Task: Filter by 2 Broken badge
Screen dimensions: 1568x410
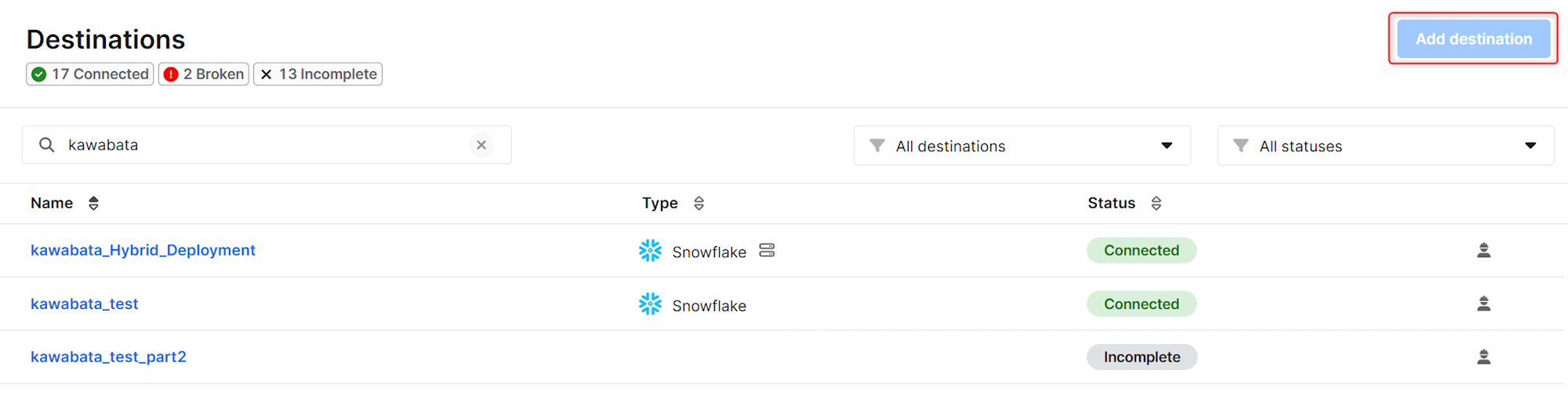Action: pos(204,74)
